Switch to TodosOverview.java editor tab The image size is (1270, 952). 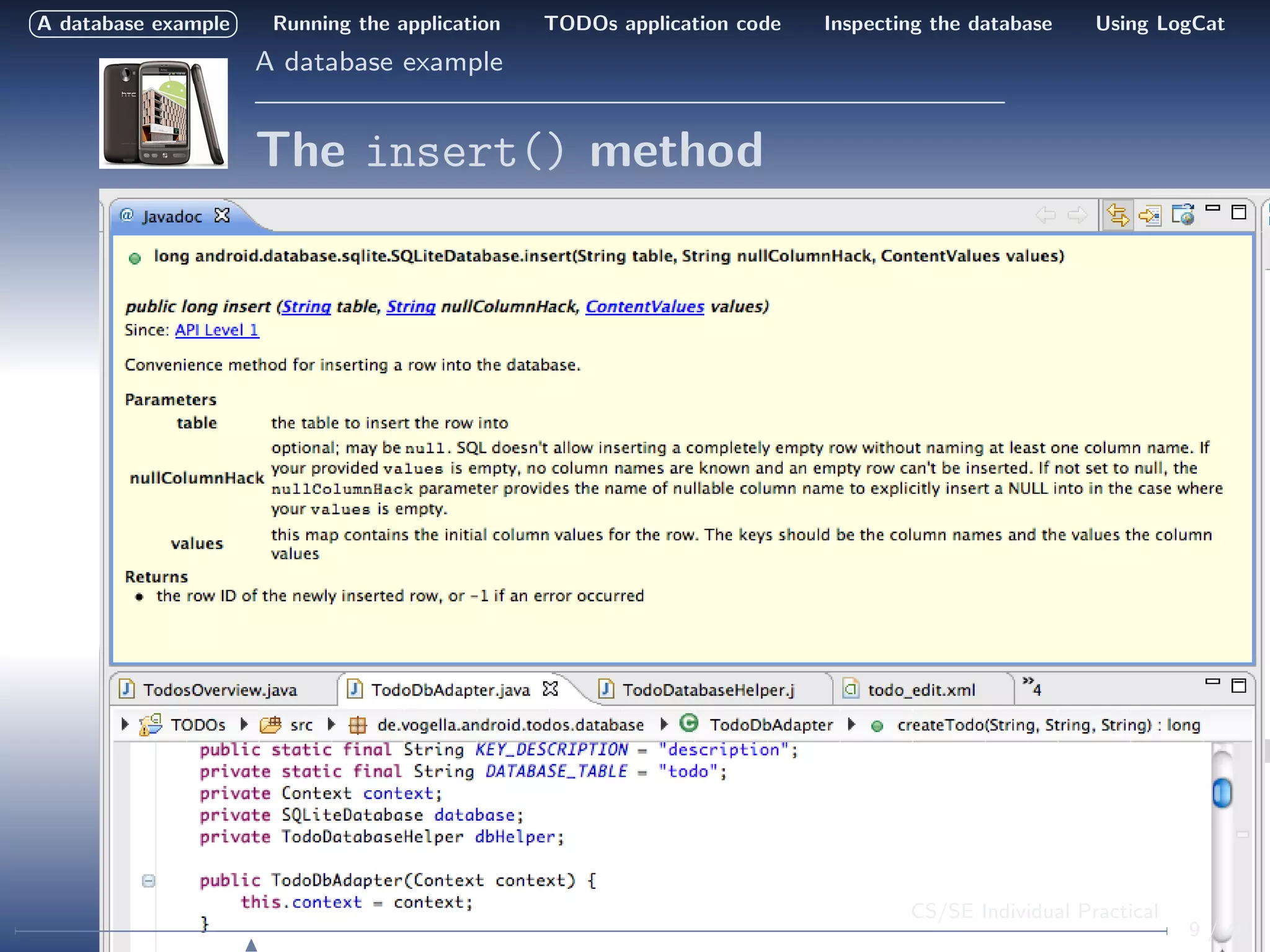[220, 690]
